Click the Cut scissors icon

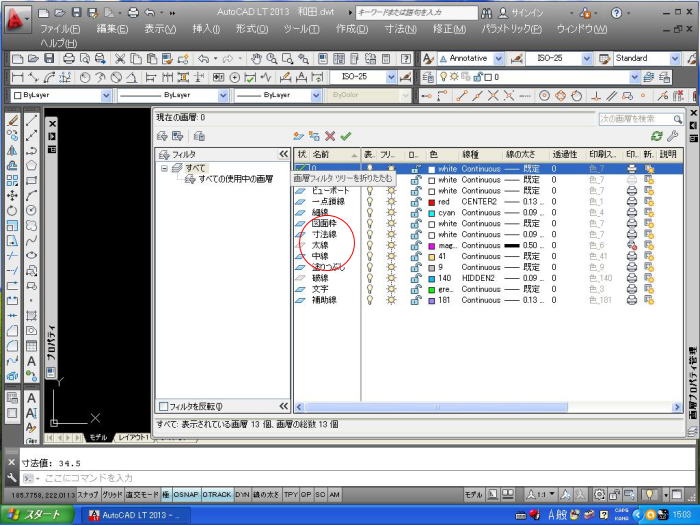point(120,58)
